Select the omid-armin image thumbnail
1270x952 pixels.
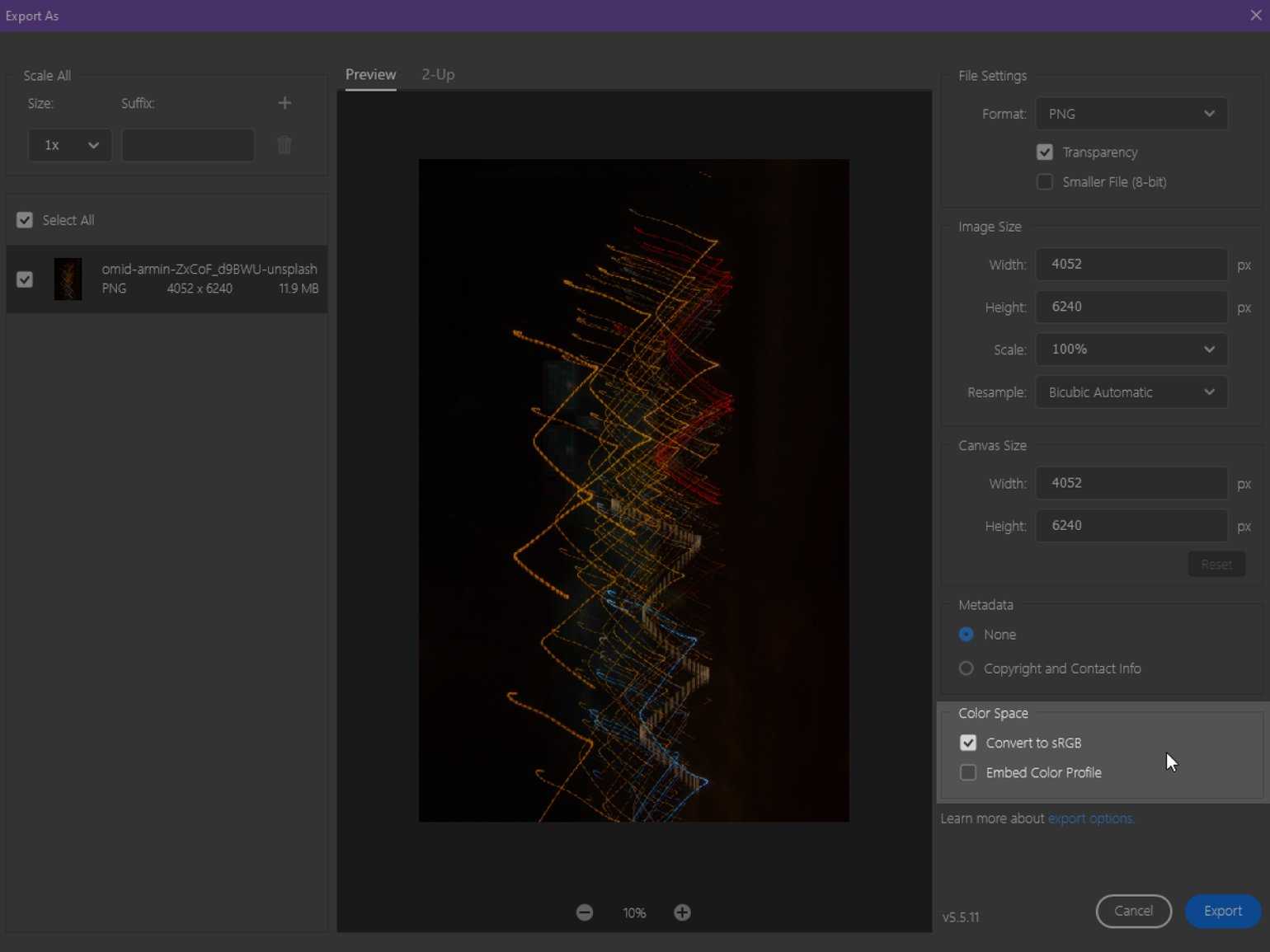point(68,279)
